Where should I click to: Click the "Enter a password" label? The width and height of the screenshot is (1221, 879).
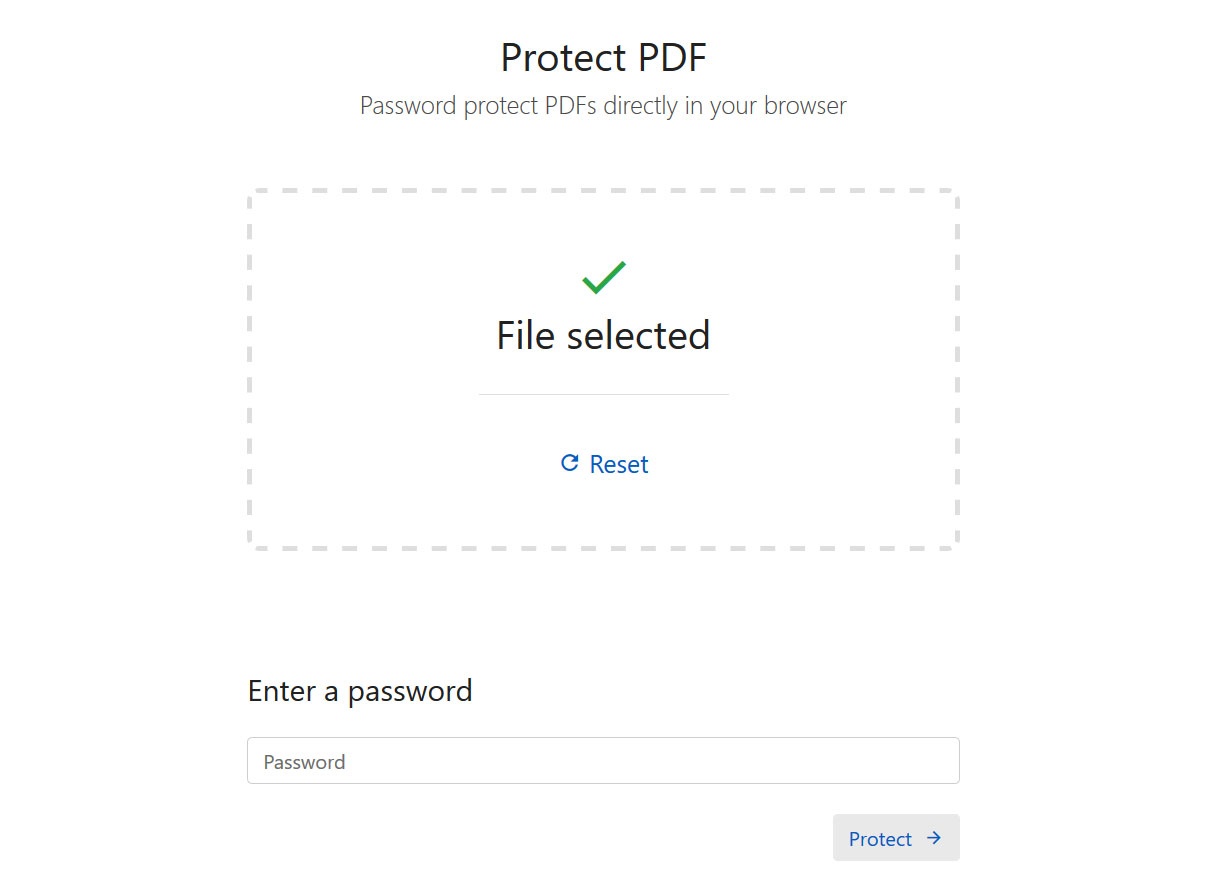[360, 691]
